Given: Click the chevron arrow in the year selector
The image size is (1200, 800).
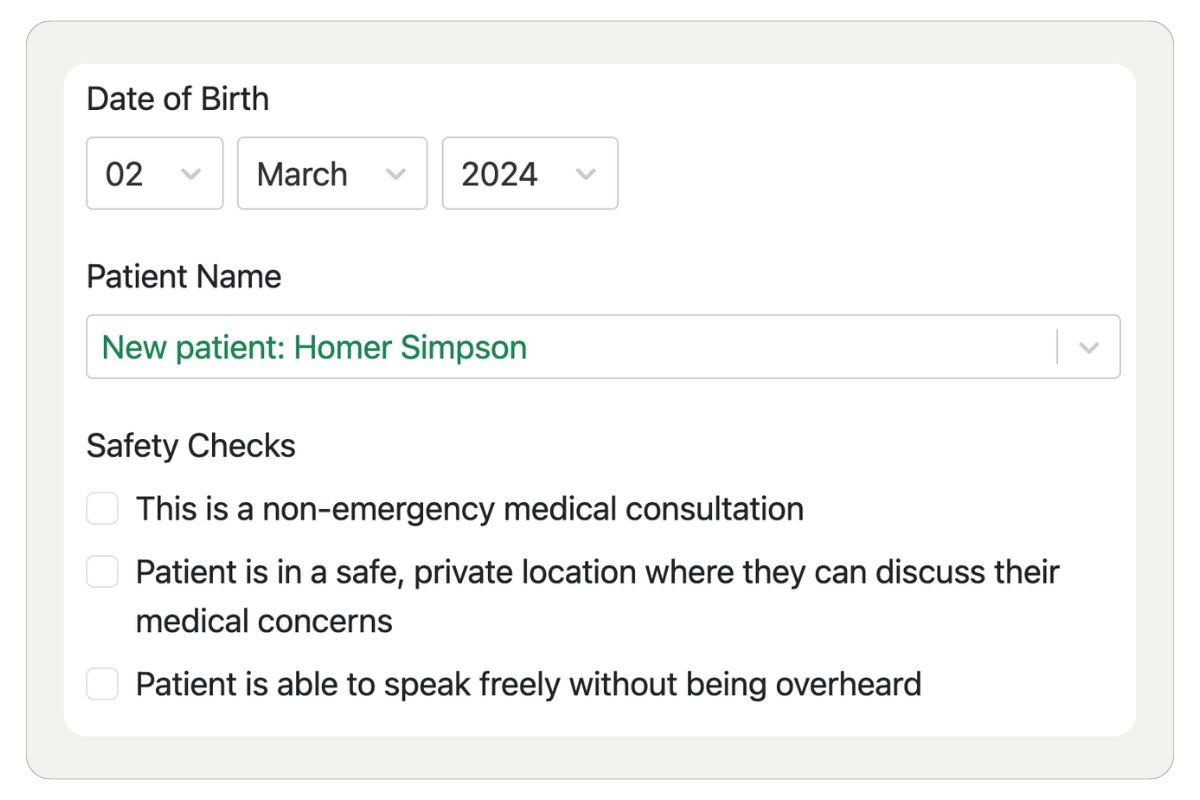Looking at the screenshot, I should click(586, 174).
